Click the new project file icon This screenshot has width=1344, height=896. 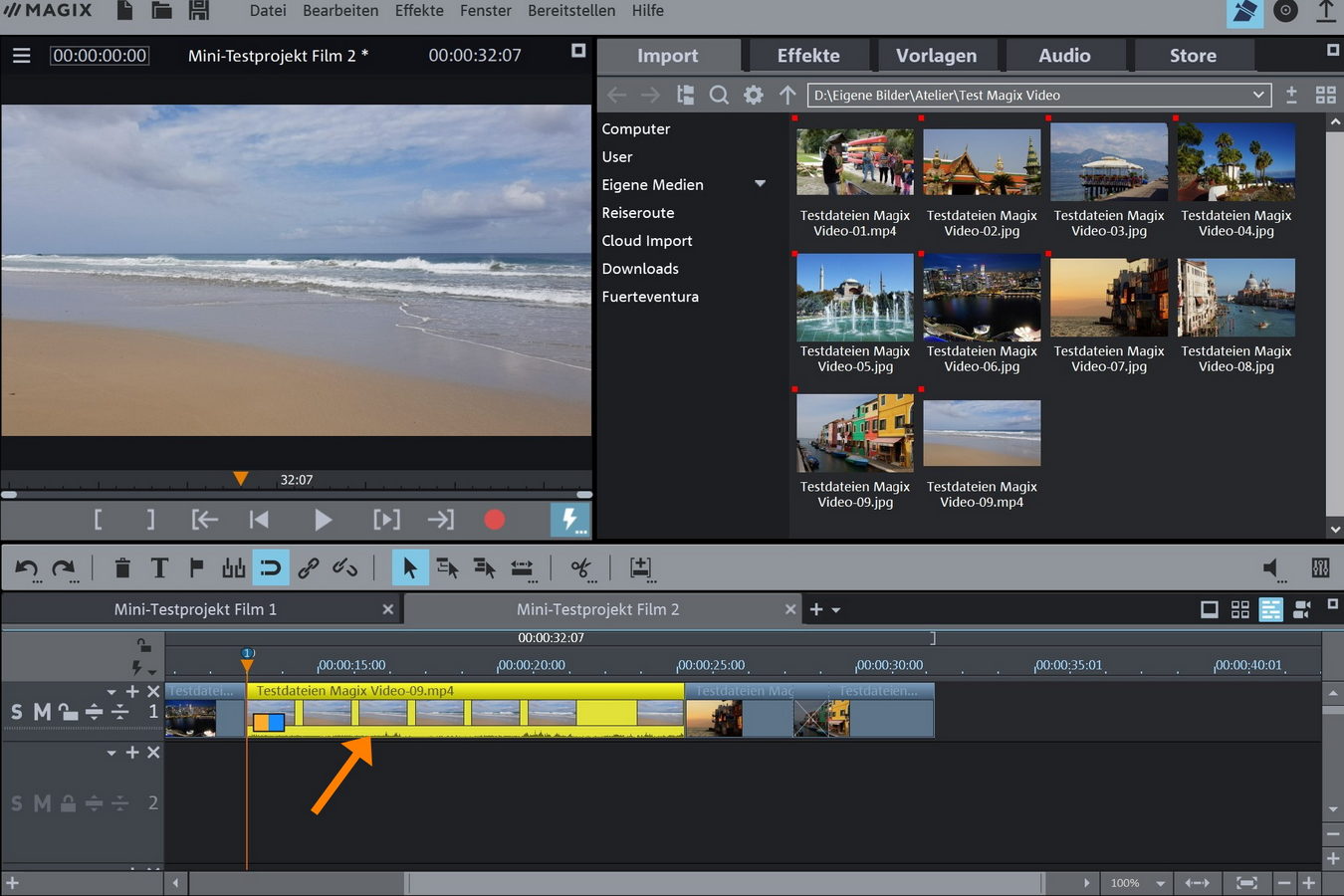[125, 11]
